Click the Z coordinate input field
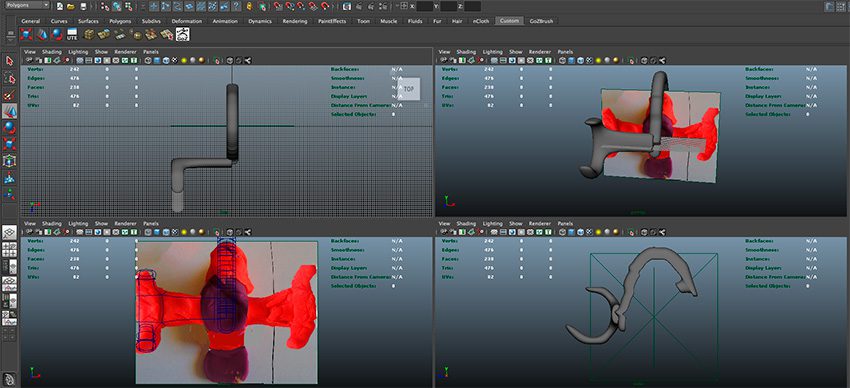Screen dimensions: 850x388 472,6
